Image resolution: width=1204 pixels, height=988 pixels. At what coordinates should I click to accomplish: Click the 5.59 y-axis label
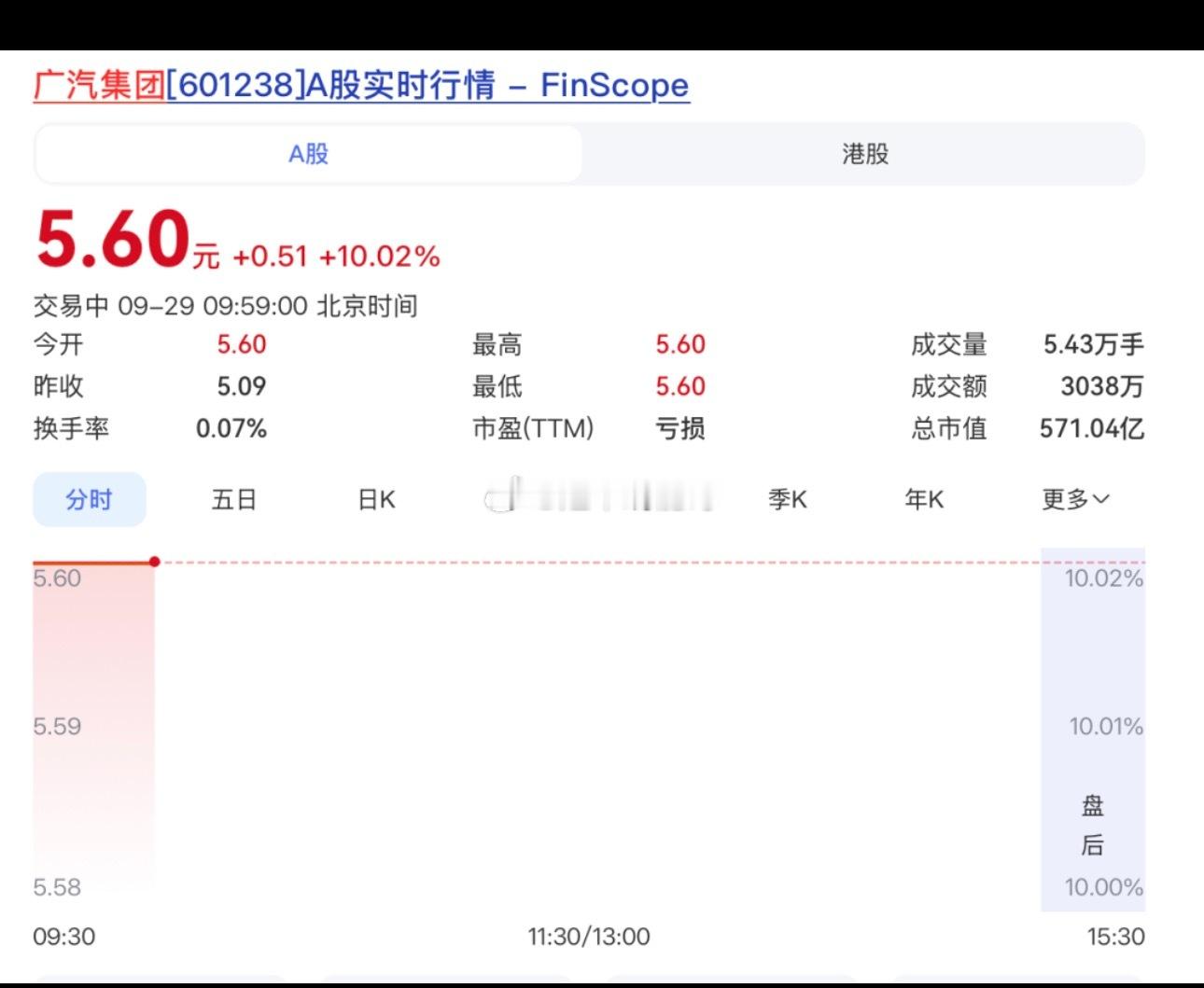pyautogui.click(x=57, y=726)
